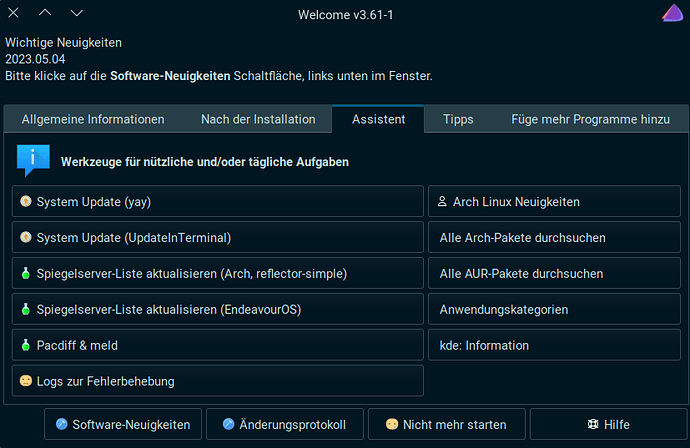
Task: Open the Änderungsprotokoll
Action: click(x=285, y=424)
